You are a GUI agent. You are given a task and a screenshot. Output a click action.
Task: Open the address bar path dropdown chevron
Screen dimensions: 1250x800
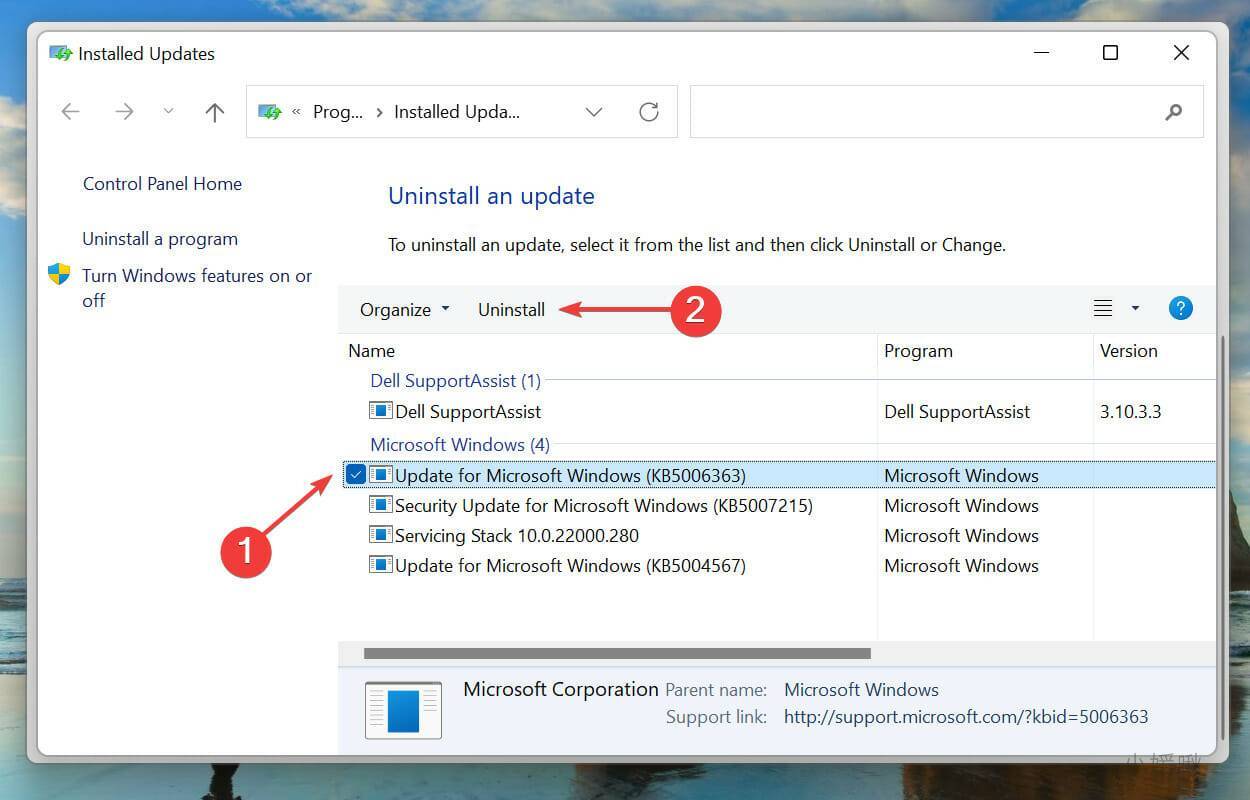click(594, 112)
